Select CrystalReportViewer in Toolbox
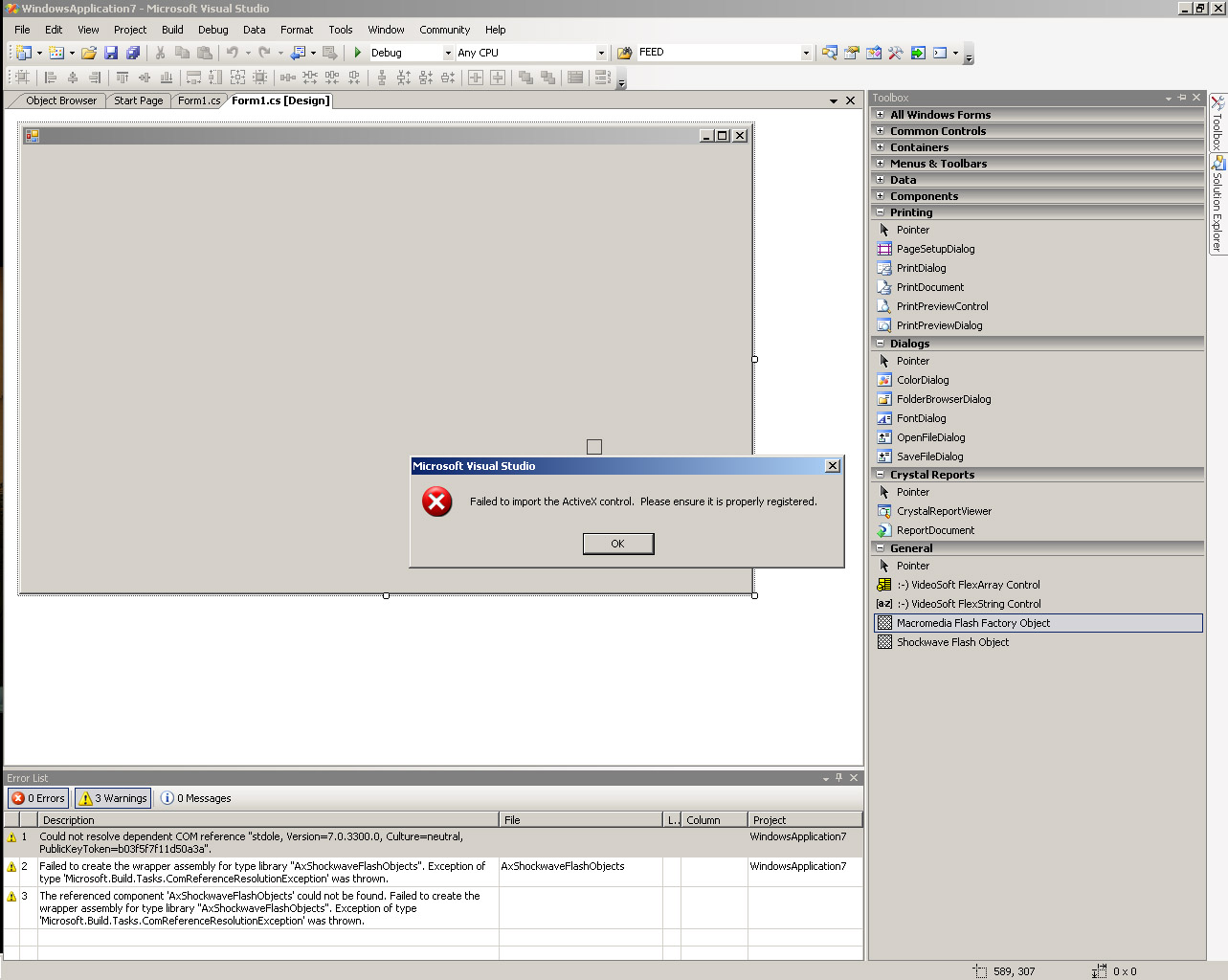 pyautogui.click(x=1038, y=511)
